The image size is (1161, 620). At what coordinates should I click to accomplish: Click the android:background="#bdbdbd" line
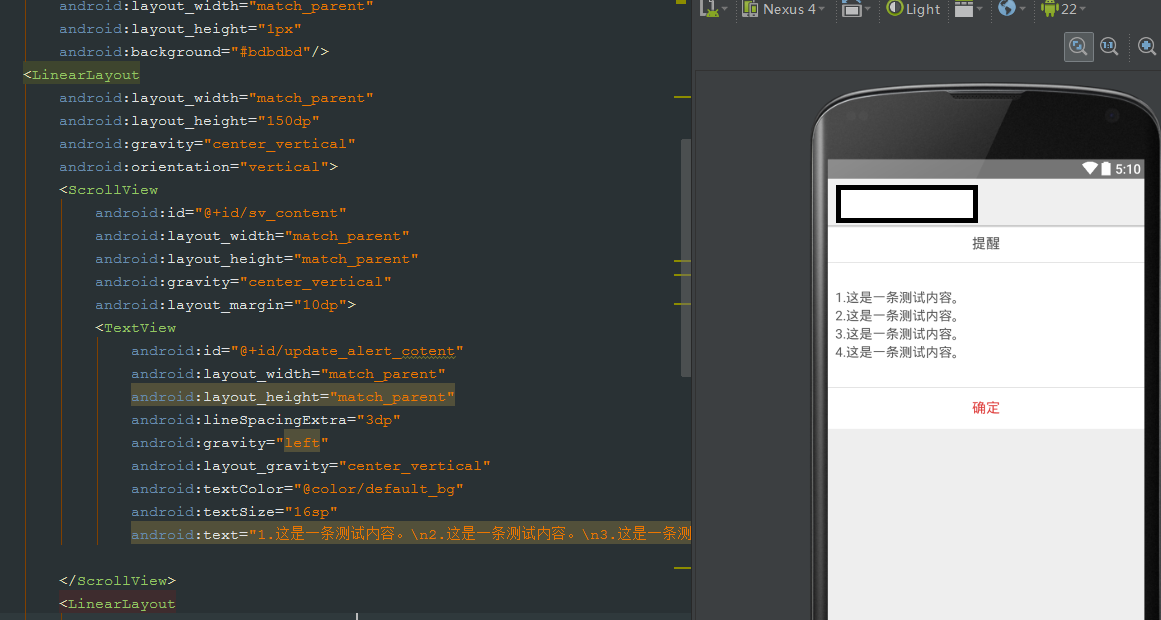pos(194,52)
